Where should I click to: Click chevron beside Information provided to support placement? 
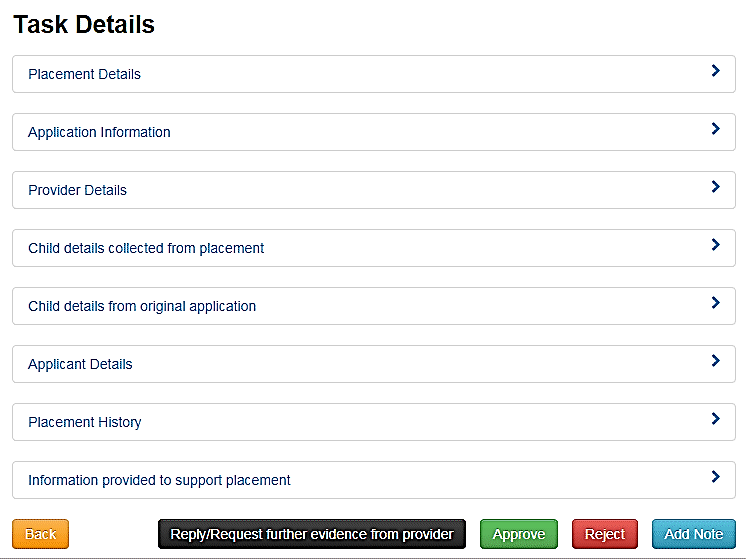click(715, 477)
